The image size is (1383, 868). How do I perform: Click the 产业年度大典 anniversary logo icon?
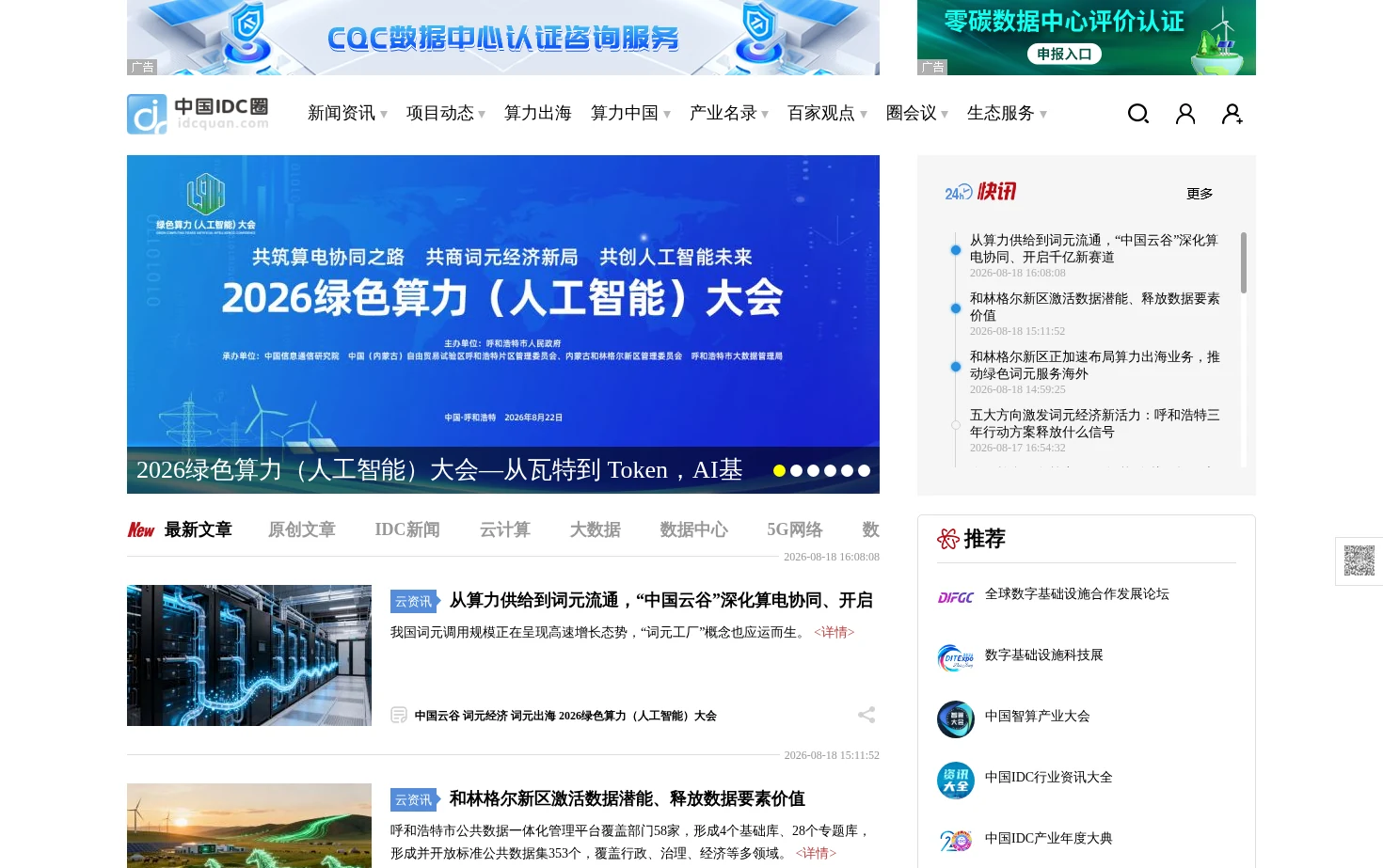tap(956, 841)
